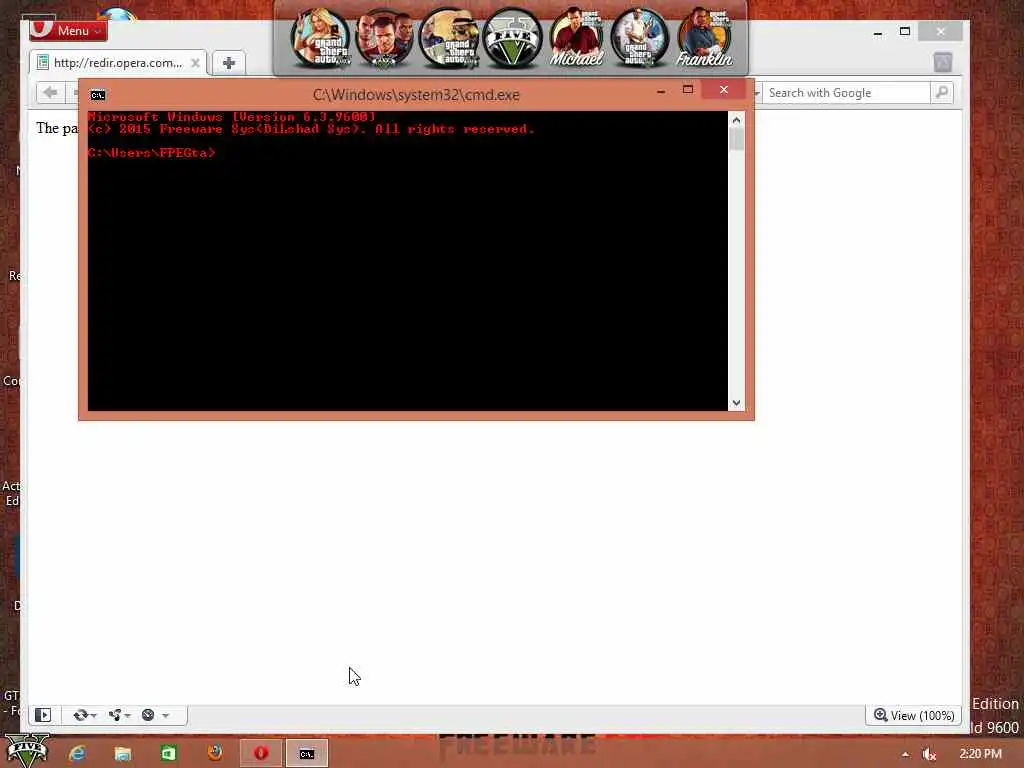Image resolution: width=1024 pixels, height=768 pixels.
Task: Click into the Search with Google field
Action: coord(846,93)
